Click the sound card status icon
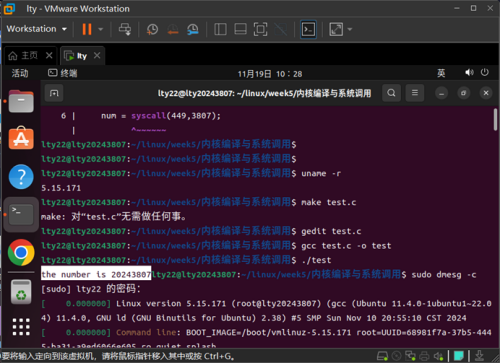 [x=438, y=356]
